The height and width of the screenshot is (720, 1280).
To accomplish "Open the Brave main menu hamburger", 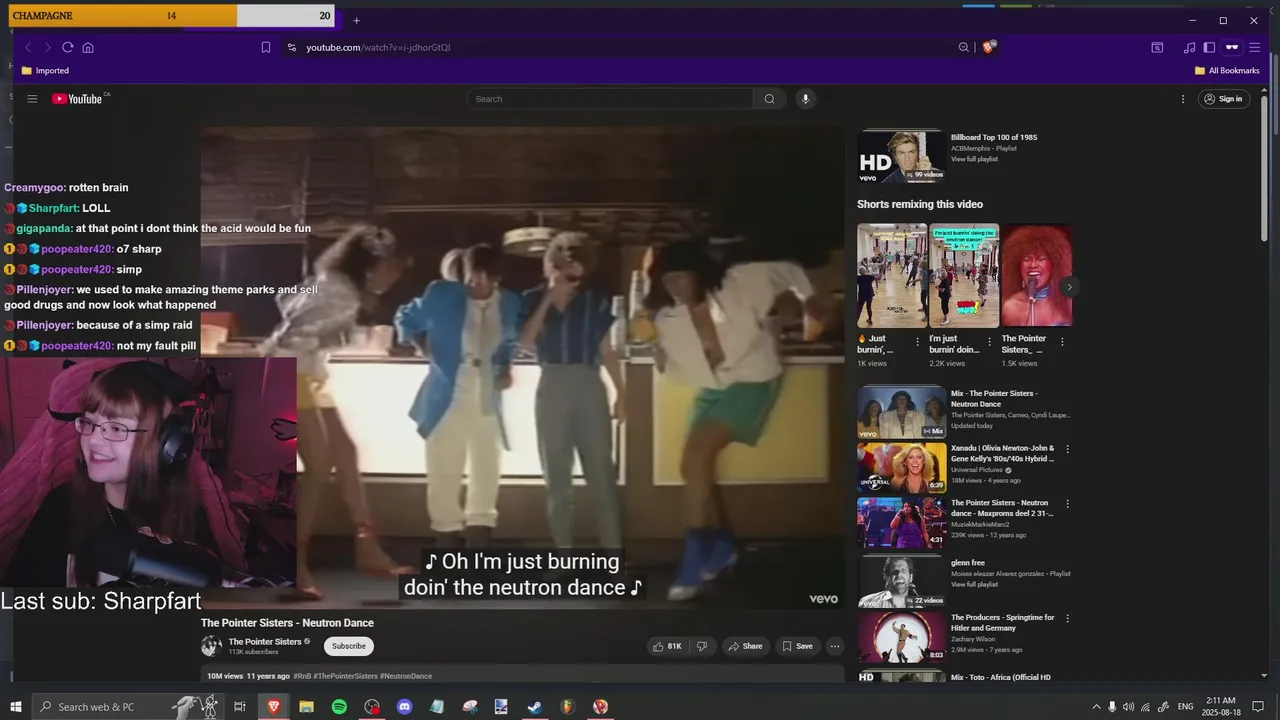I will [x=1255, y=47].
